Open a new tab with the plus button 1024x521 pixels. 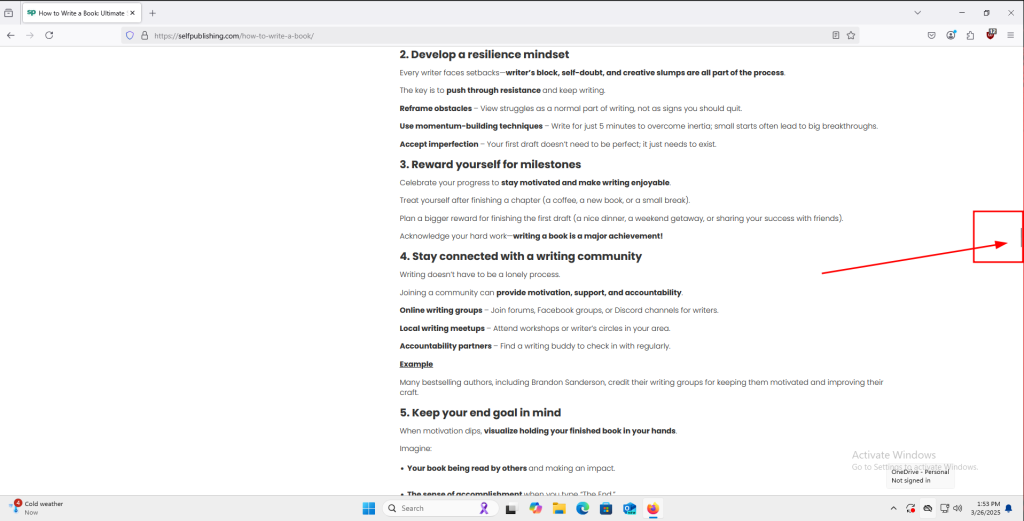(x=152, y=13)
